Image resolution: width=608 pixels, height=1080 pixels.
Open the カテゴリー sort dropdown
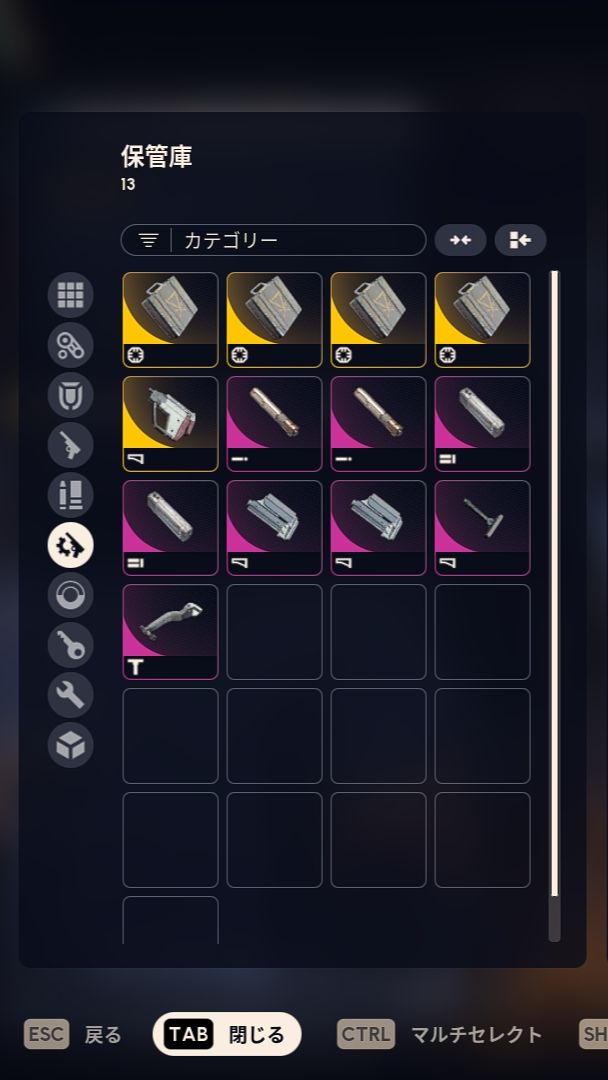273,240
